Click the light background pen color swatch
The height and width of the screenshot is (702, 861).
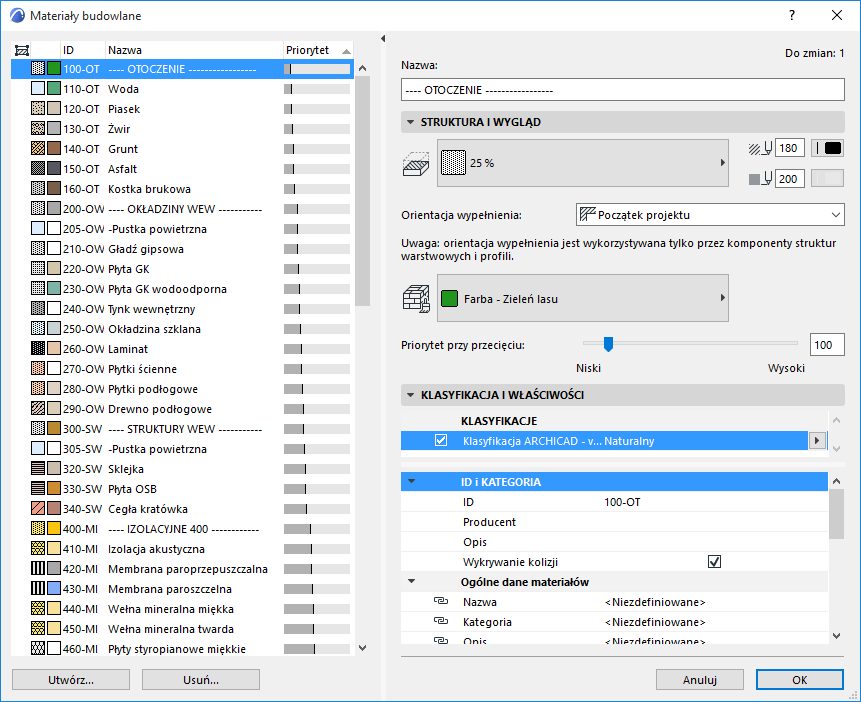[x=828, y=178]
